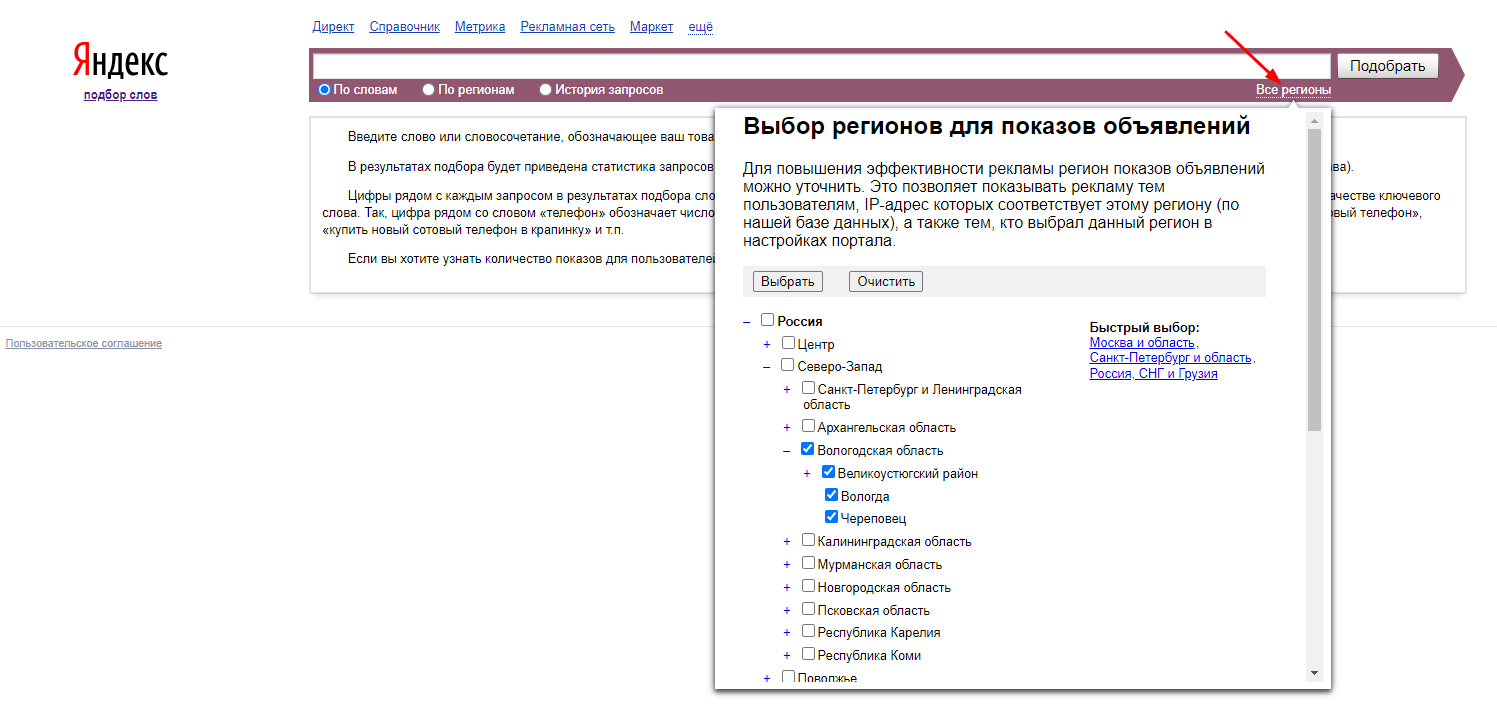Toggle the Новгородская область checkbox

808,586
